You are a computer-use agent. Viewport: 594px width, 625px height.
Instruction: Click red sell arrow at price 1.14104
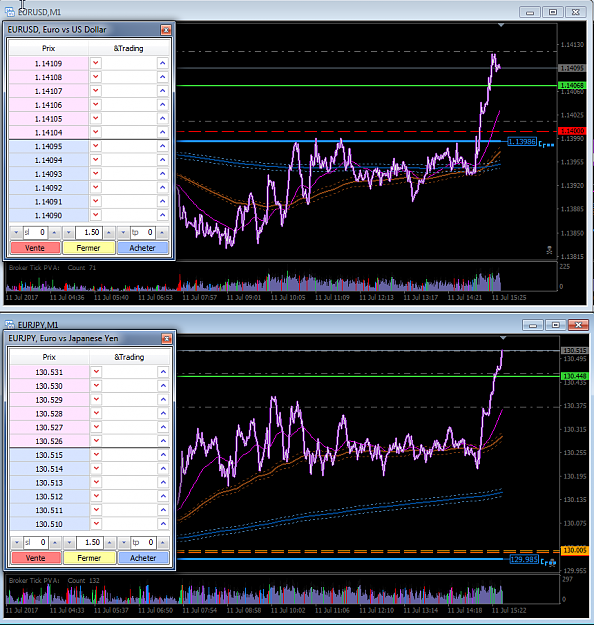96,132
